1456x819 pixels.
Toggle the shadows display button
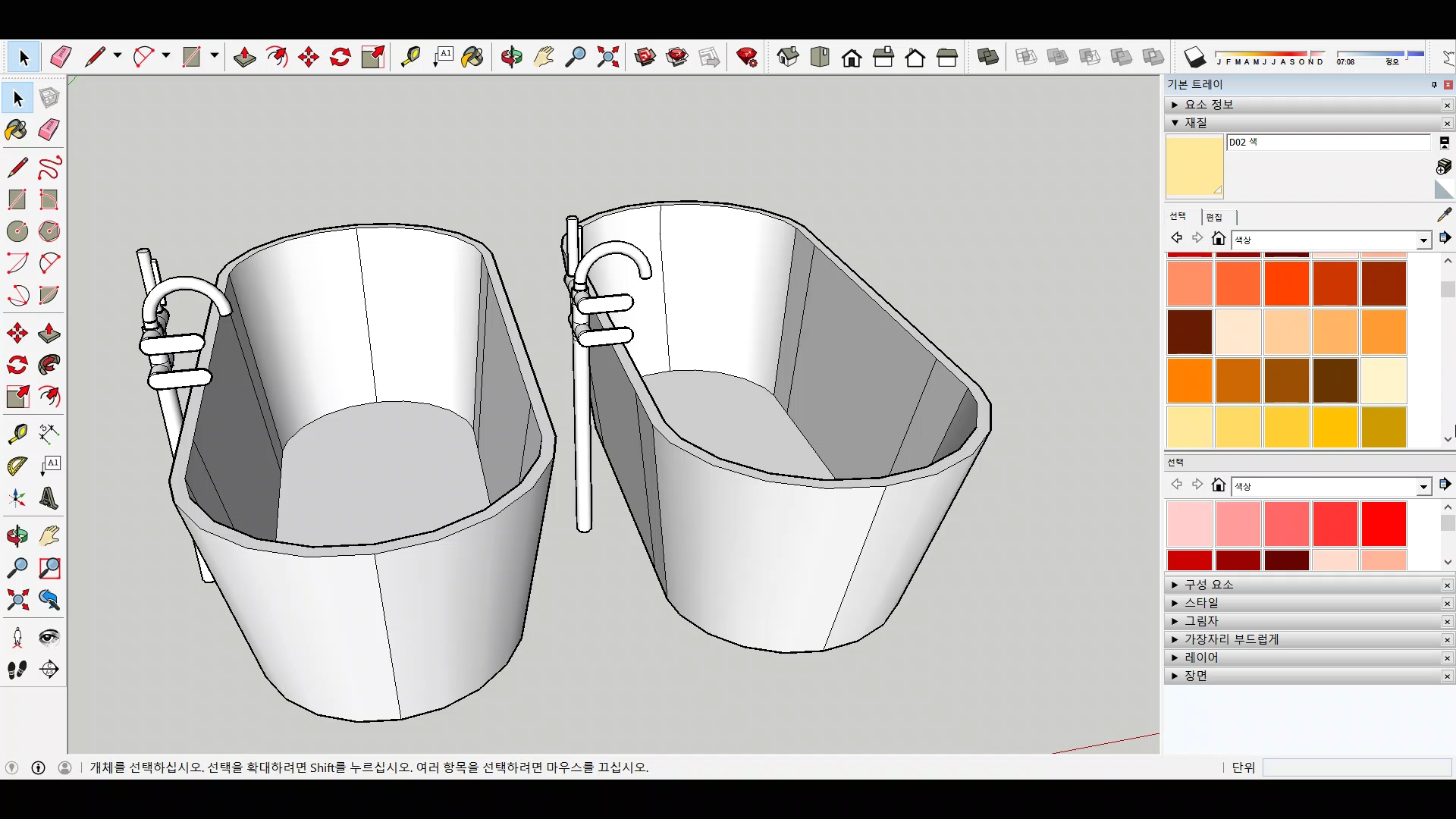(1194, 57)
